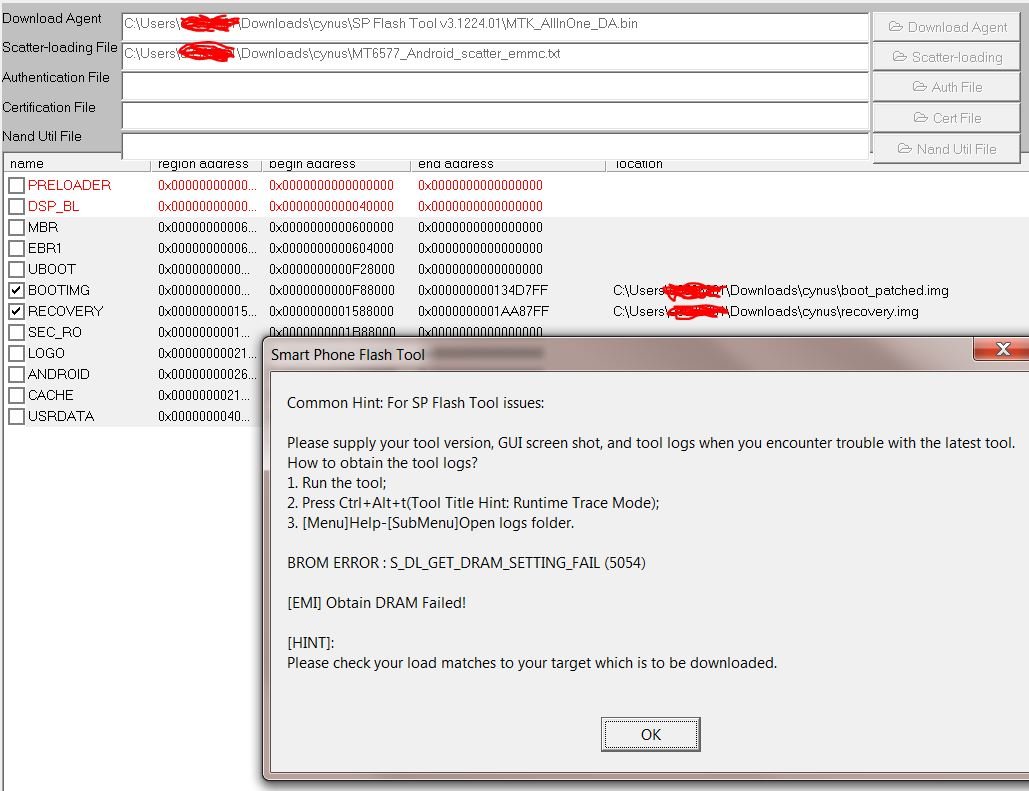Click EBR1 begin address 0x0000000000604000
1029x791 pixels.
(x=331, y=249)
